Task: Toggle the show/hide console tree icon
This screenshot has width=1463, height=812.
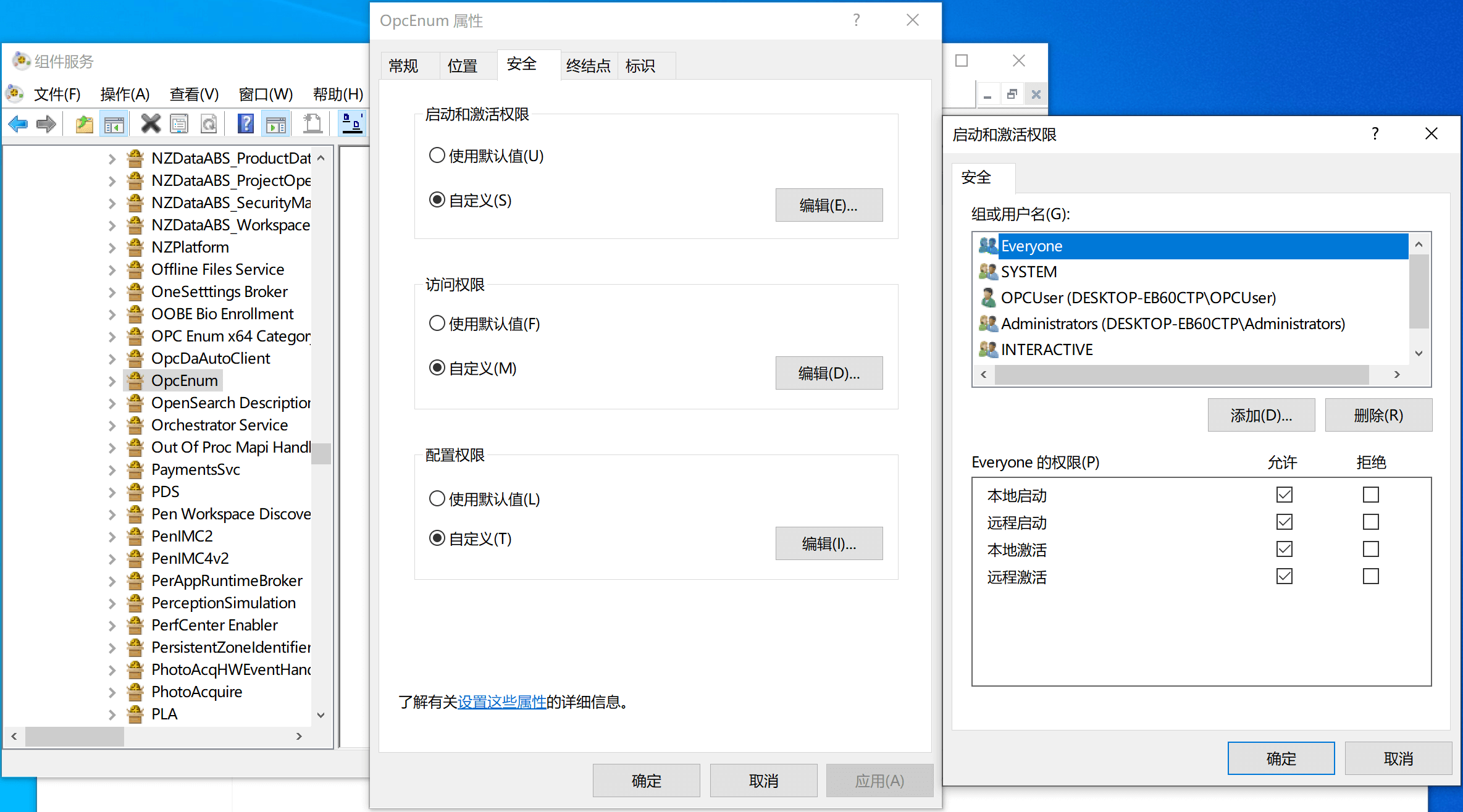Action: pyautogui.click(x=114, y=124)
